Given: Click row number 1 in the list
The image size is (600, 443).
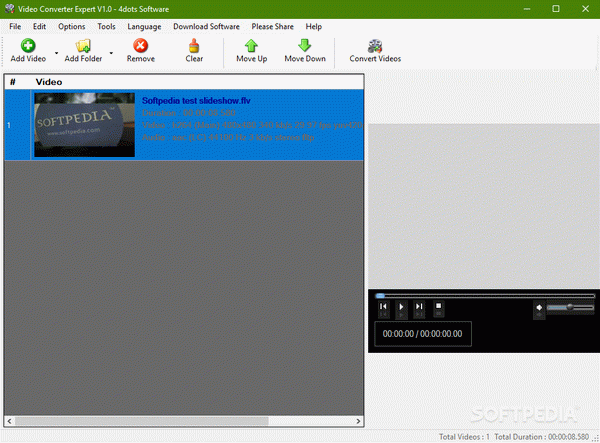Looking at the screenshot, I should coord(9,125).
